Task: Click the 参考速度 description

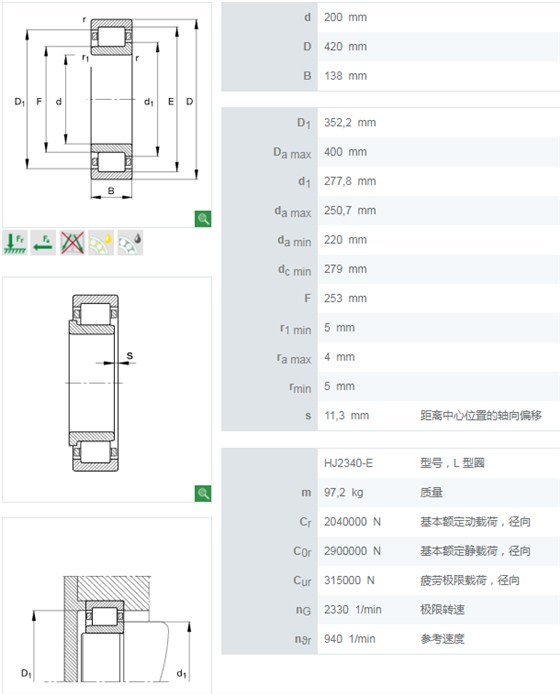Action: pyautogui.click(x=442, y=639)
